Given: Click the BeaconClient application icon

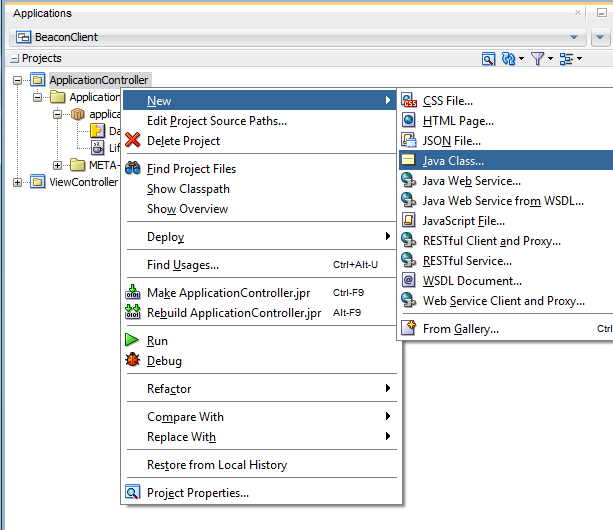Looking at the screenshot, I should (x=23, y=37).
